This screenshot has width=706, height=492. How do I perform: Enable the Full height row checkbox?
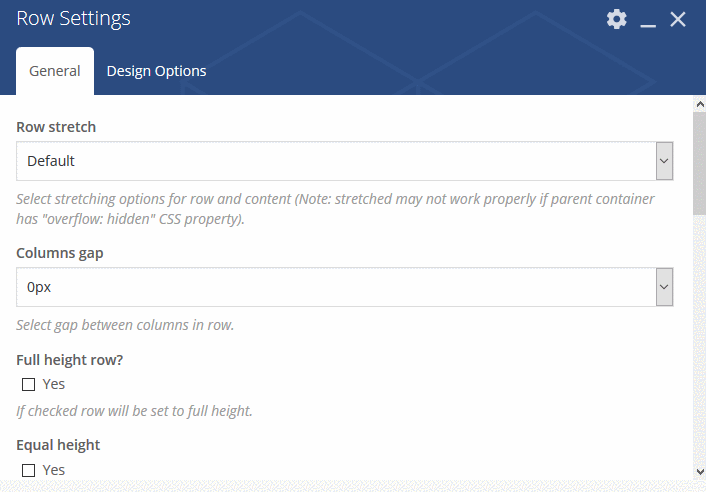pyautogui.click(x=28, y=384)
